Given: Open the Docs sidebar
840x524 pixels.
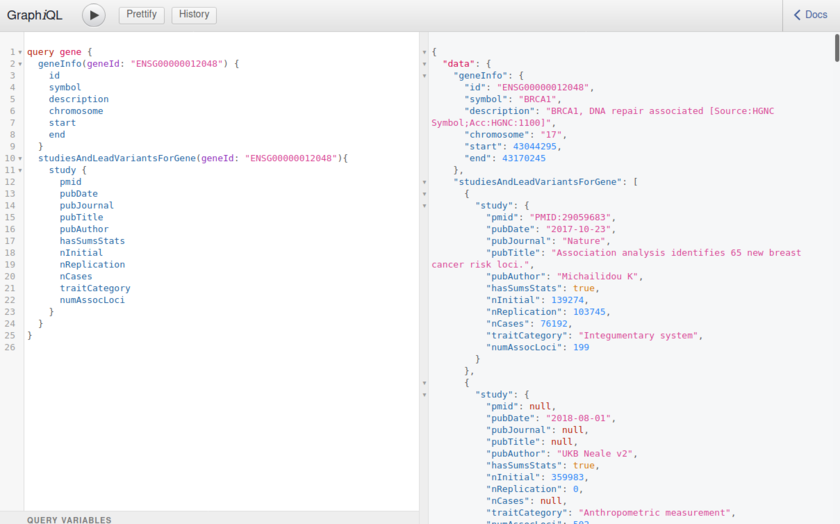Looking at the screenshot, I should coord(811,15).
